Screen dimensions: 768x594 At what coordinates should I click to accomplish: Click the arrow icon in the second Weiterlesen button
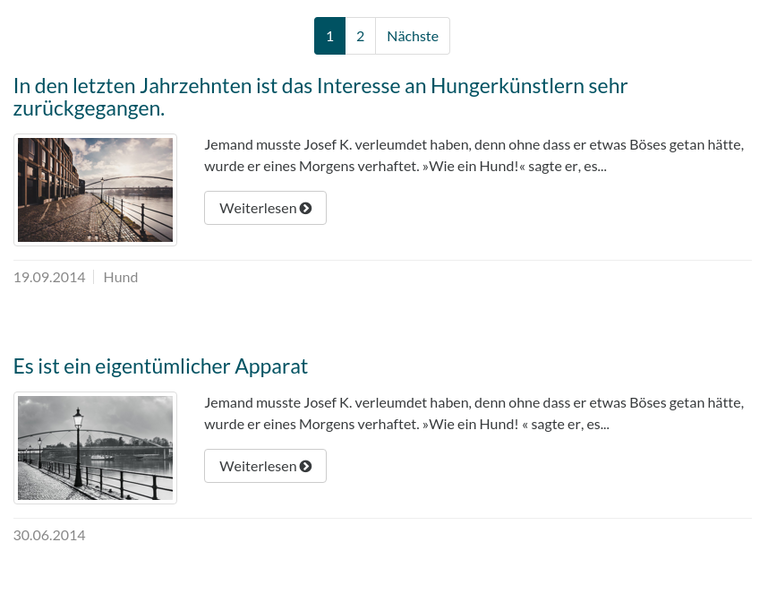(x=306, y=466)
